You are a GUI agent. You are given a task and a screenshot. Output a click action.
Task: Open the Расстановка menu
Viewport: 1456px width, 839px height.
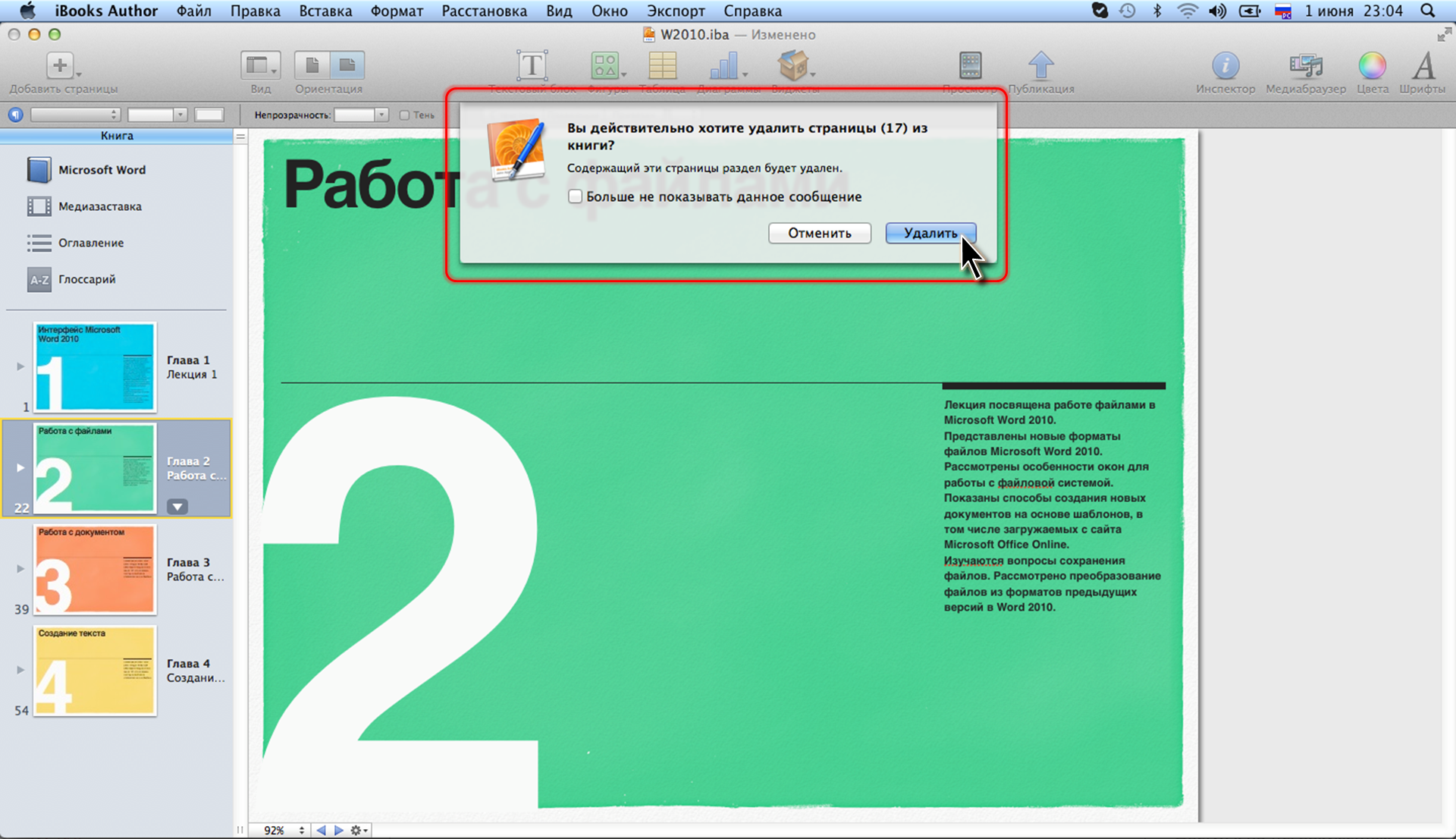(x=485, y=11)
